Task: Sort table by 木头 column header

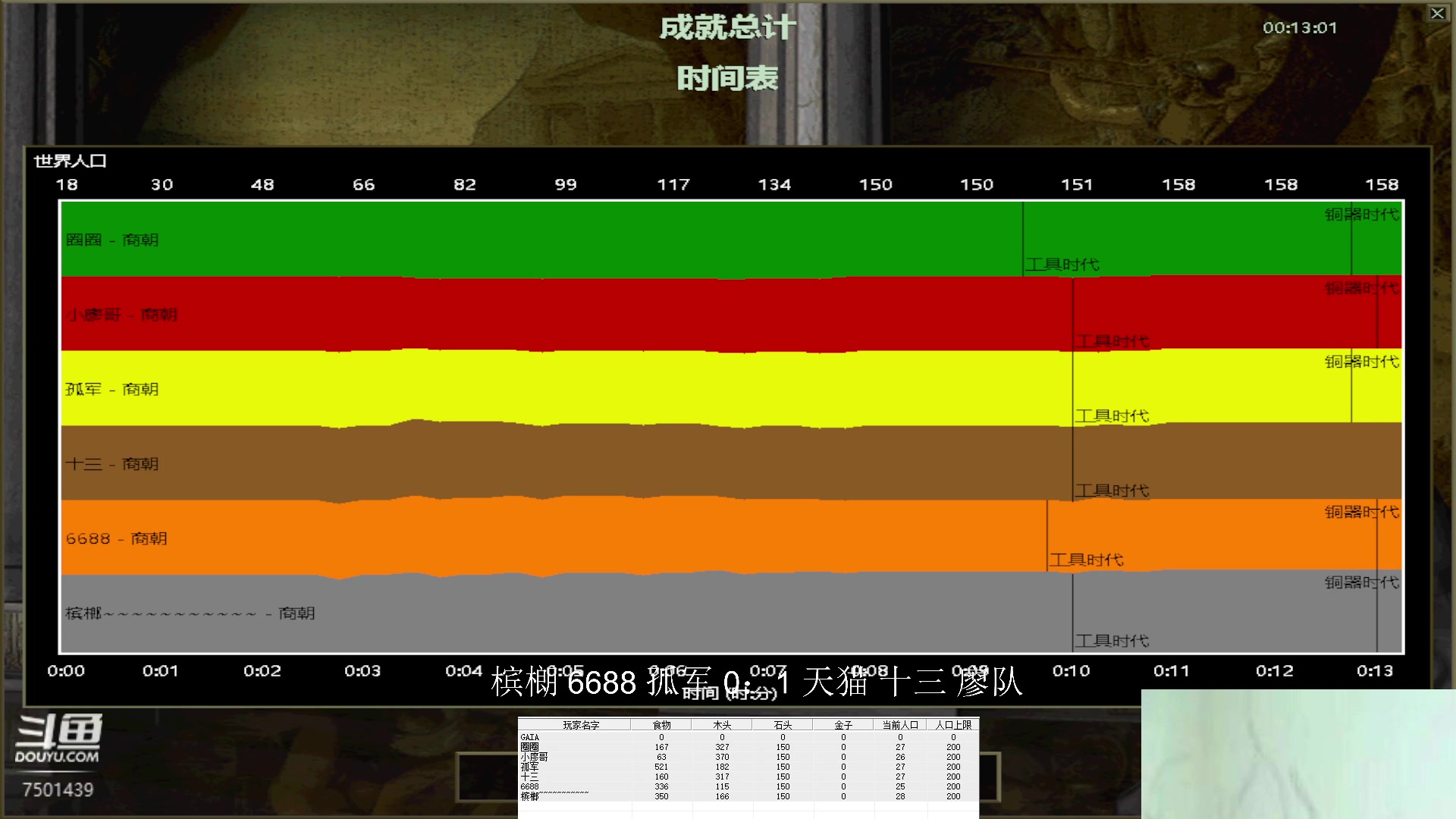Action: [x=722, y=725]
